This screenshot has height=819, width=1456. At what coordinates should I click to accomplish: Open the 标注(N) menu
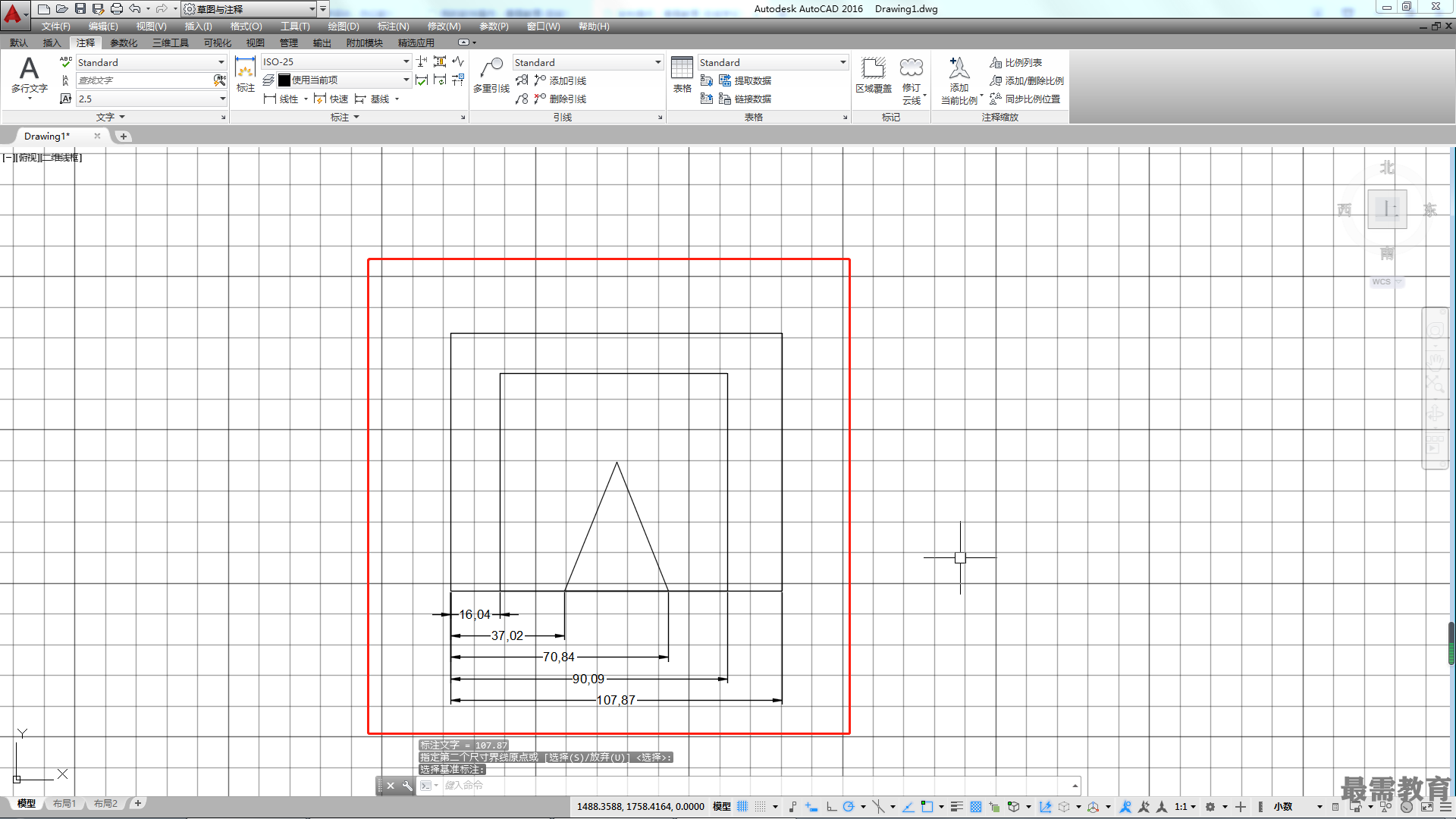click(x=393, y=27)
